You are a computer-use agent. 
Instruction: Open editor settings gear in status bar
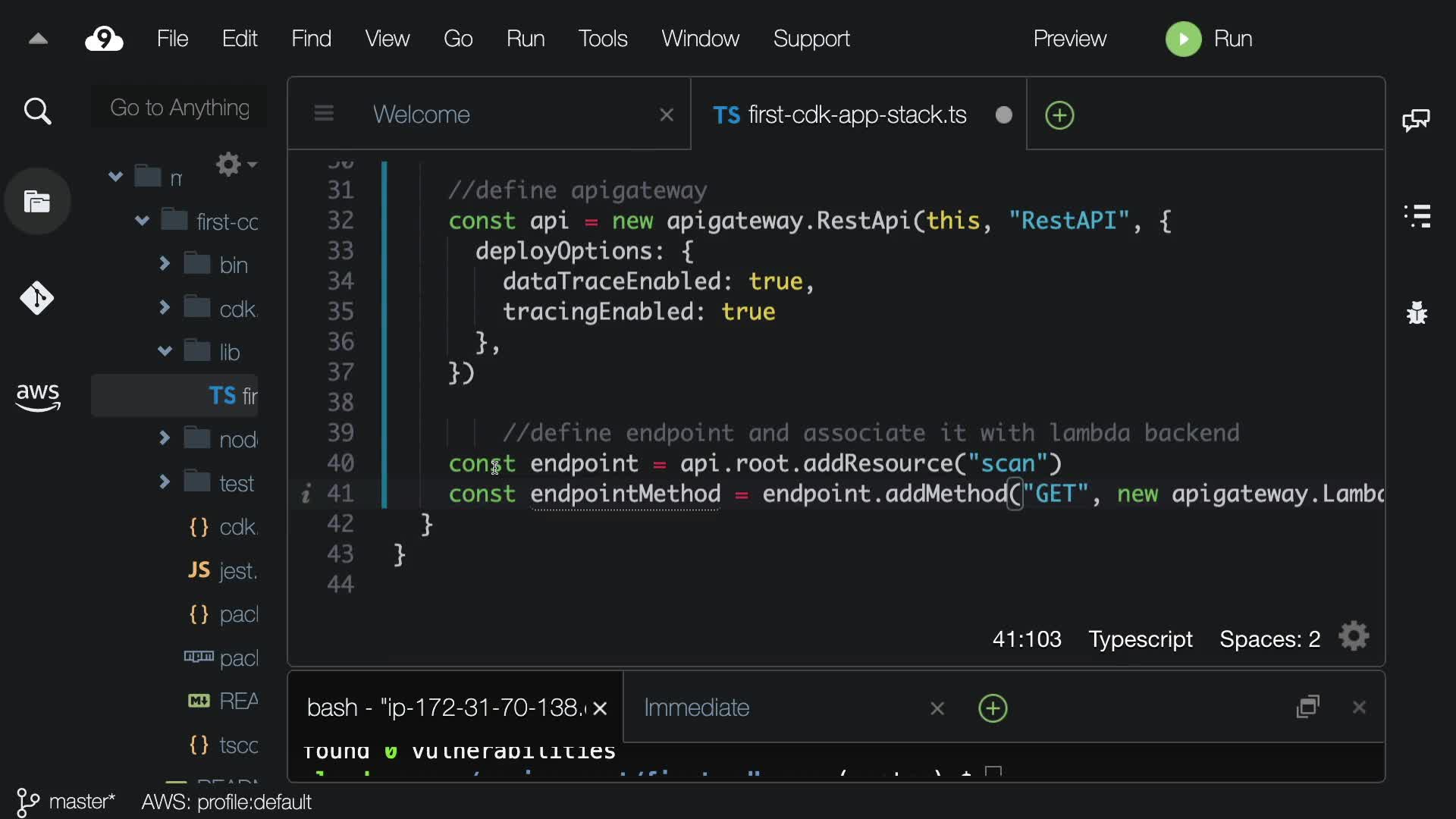[1354, 637]
